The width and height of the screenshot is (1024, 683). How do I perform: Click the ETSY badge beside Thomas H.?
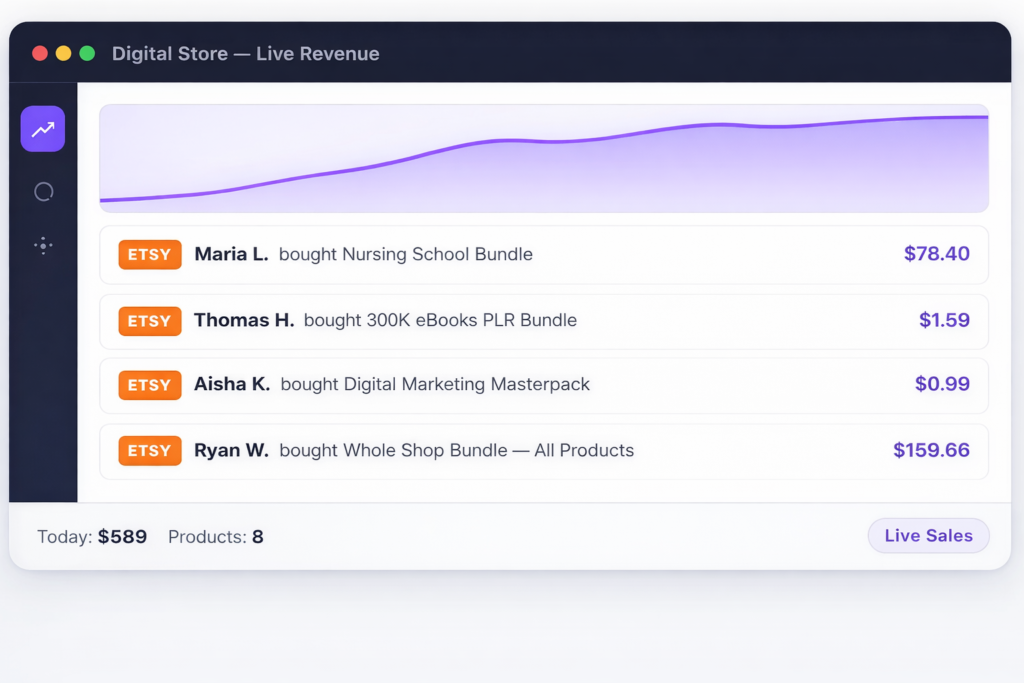(x=150, y=321)
